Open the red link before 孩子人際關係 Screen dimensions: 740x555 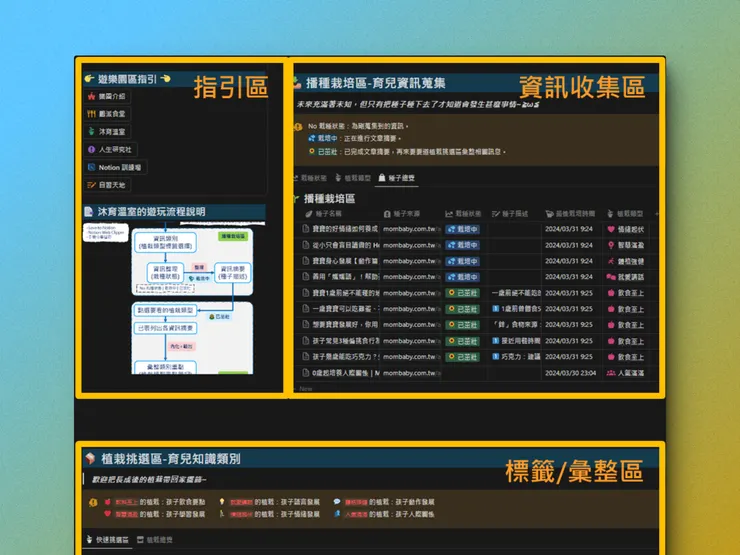pos(356,514)
